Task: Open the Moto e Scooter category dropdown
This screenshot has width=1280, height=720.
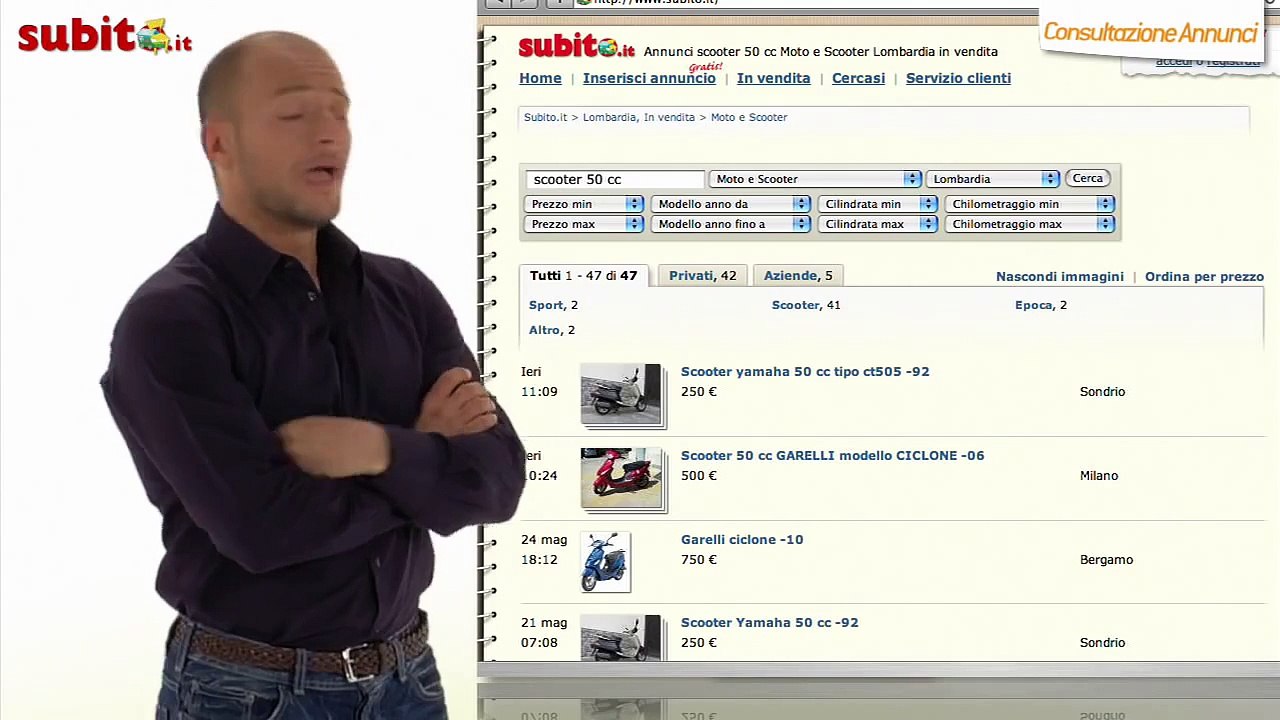Action: (x=814, y=179)
